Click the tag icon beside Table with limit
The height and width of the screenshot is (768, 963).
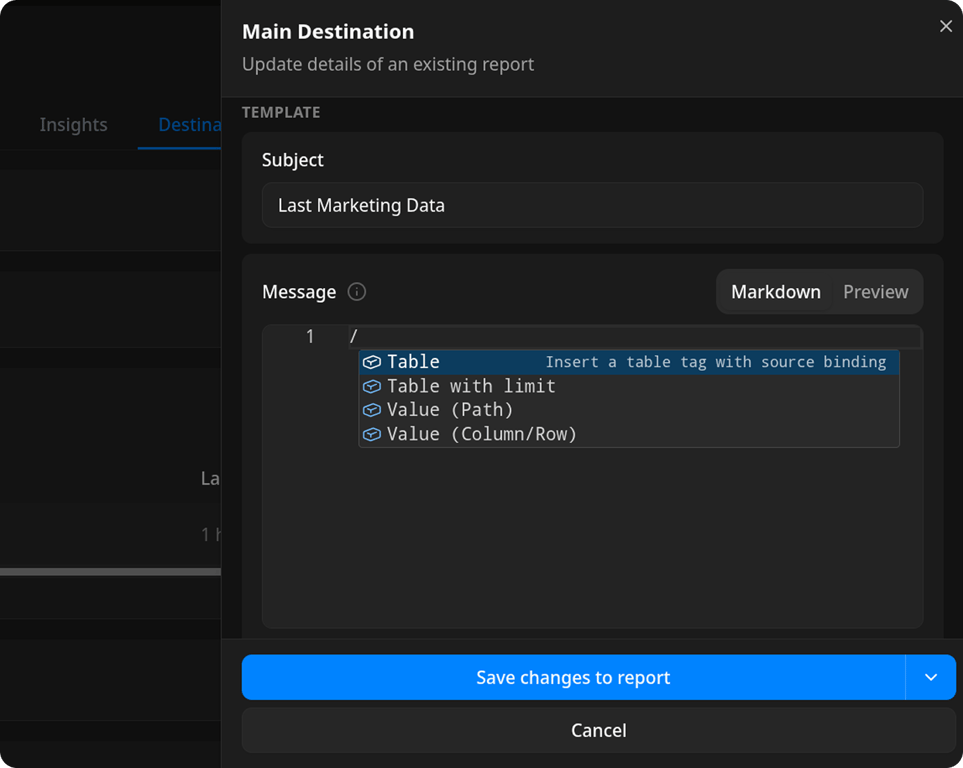[x=372, y=386]
